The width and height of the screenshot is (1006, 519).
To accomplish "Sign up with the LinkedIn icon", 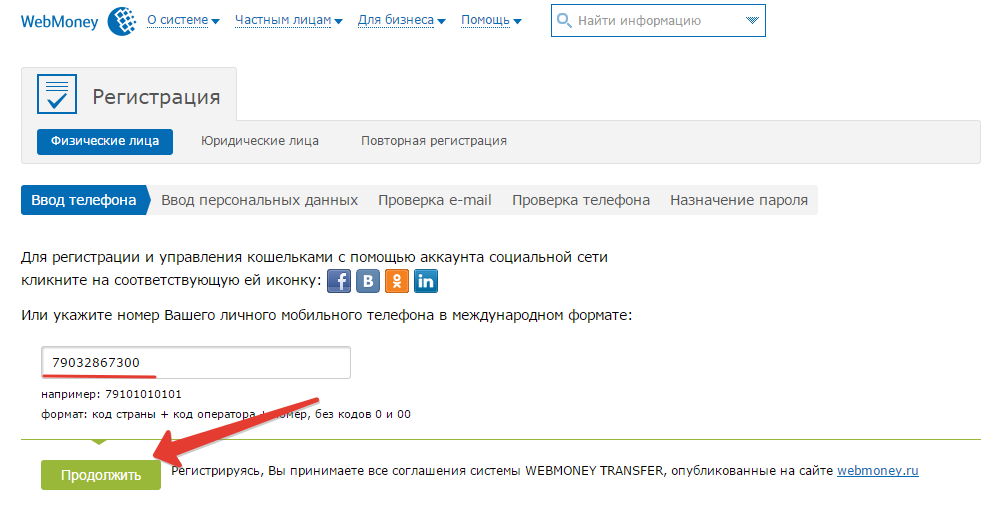I will 425,281.
